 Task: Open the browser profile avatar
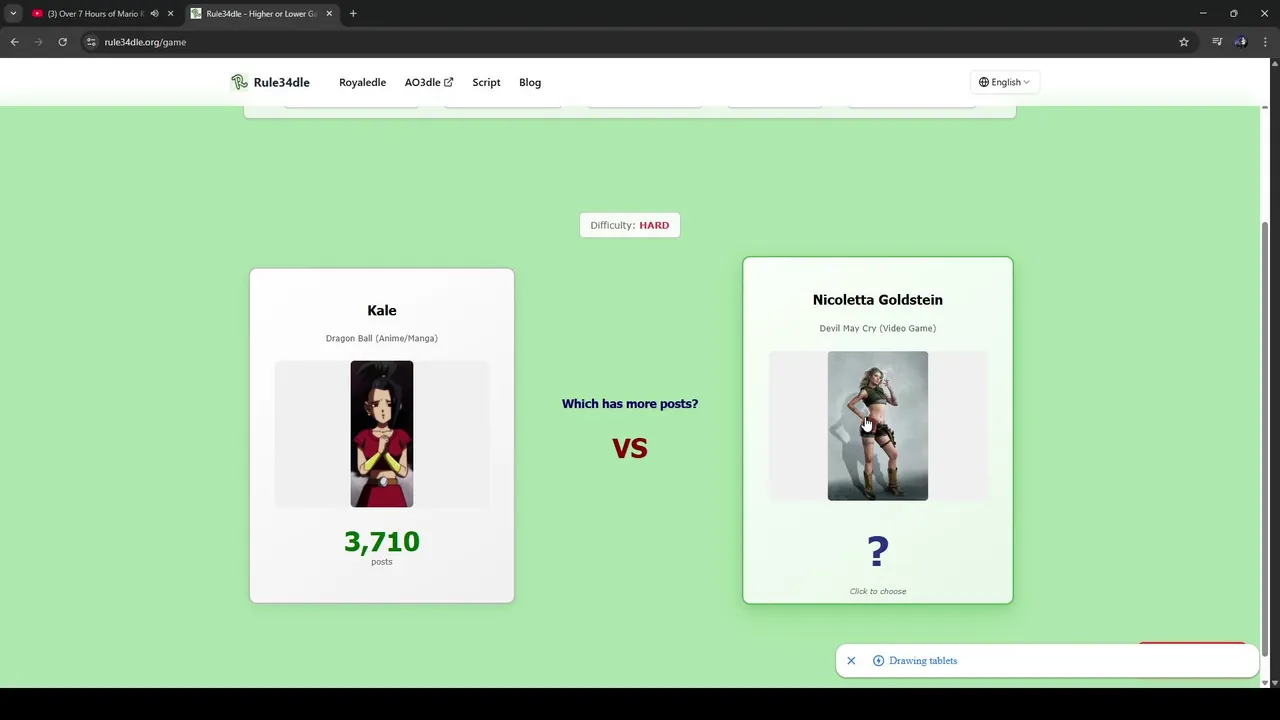pos(1241,42)
